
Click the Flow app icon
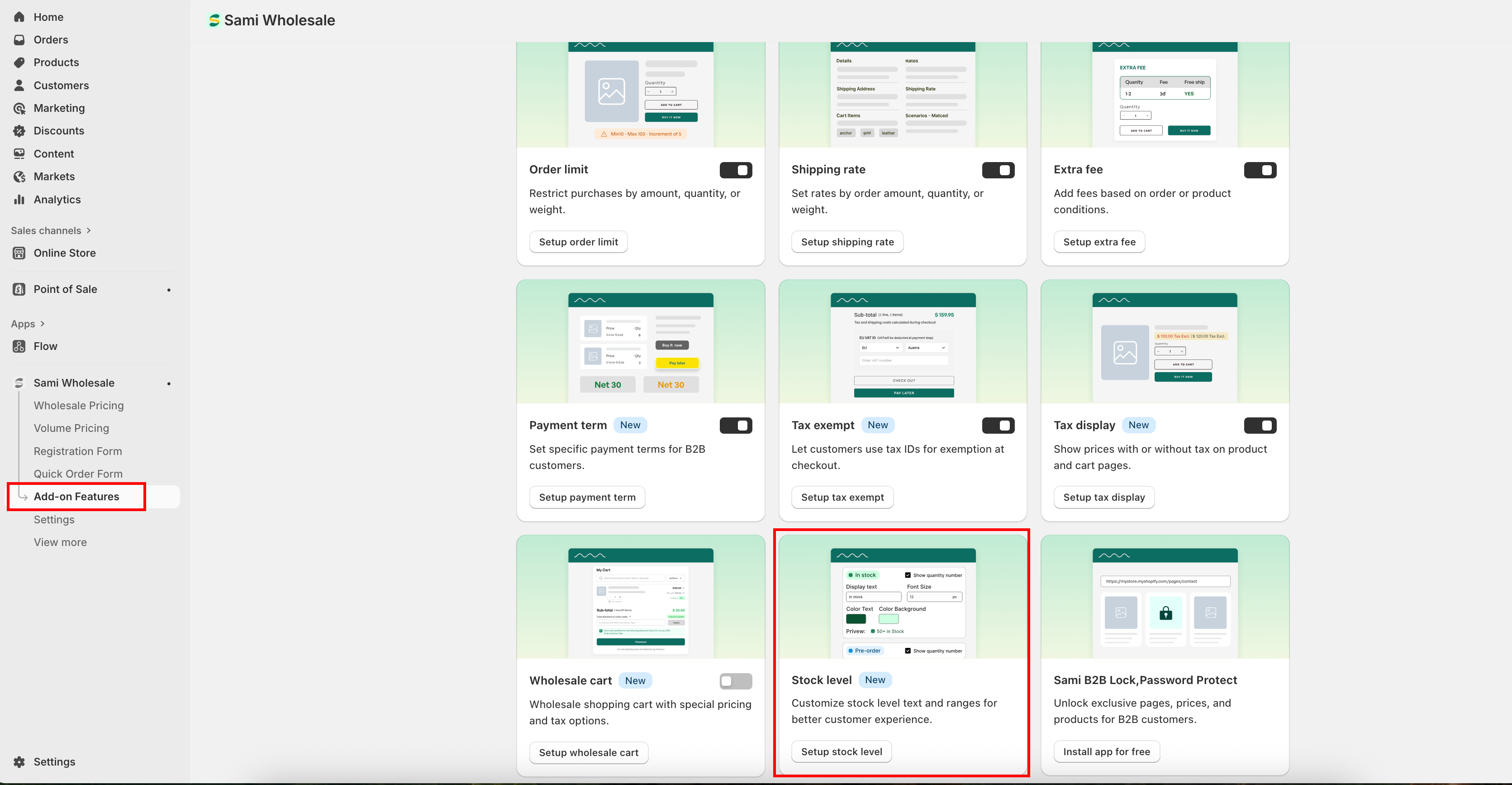[x=19, y=346]
